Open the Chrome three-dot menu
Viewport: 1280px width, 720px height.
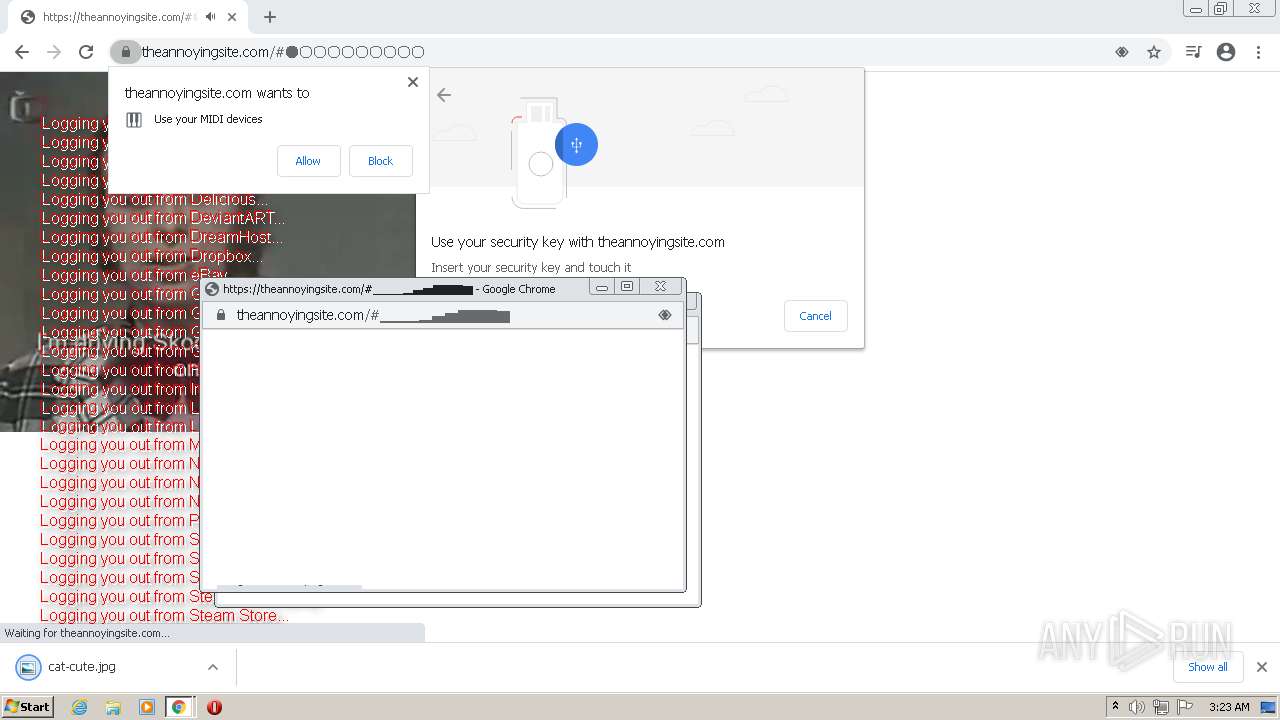coord(1257,52)
